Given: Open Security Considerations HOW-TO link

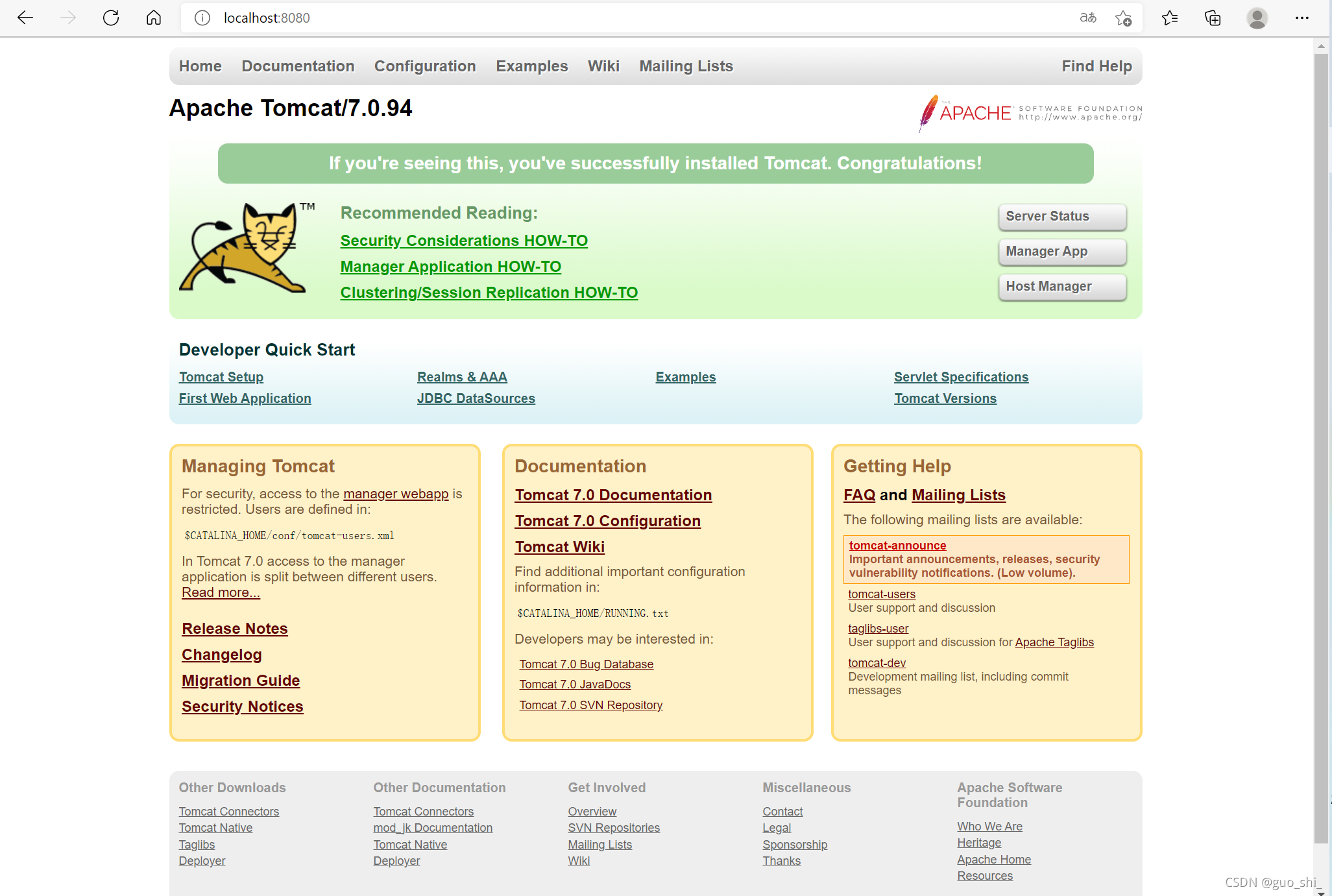Looking at the screenshot, I should 464,241.
